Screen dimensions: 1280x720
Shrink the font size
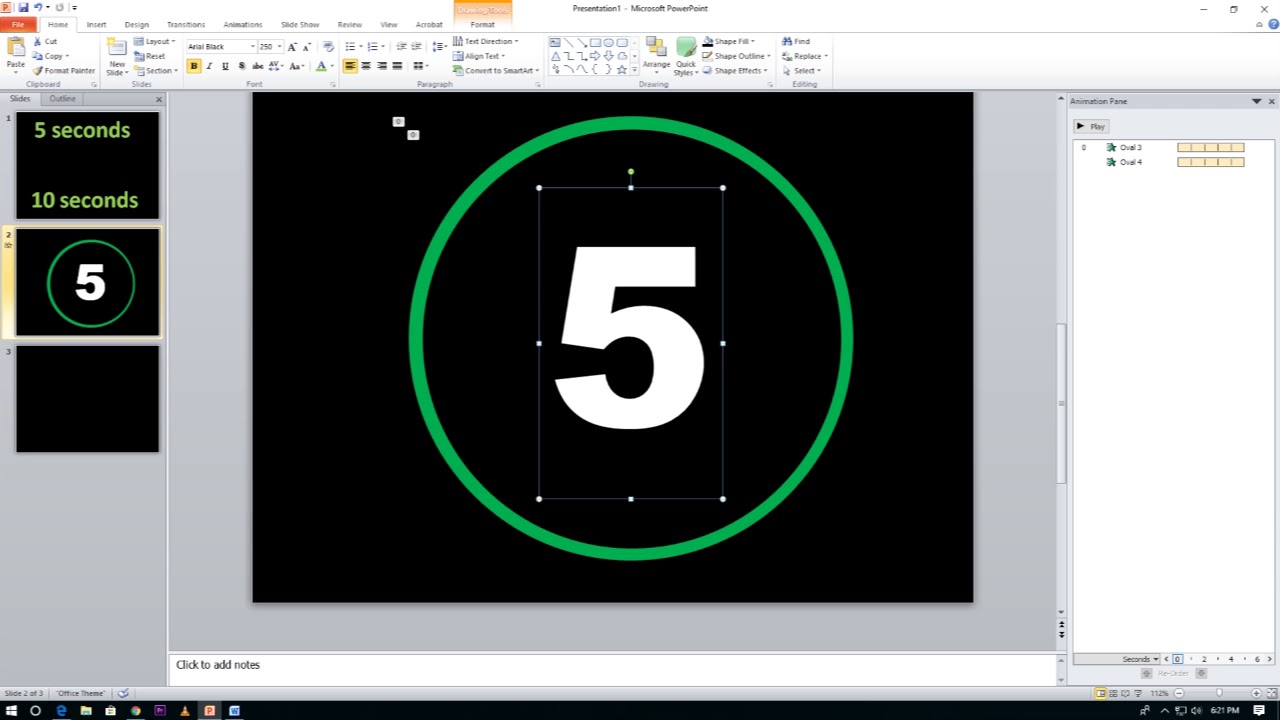pos(305,47)
